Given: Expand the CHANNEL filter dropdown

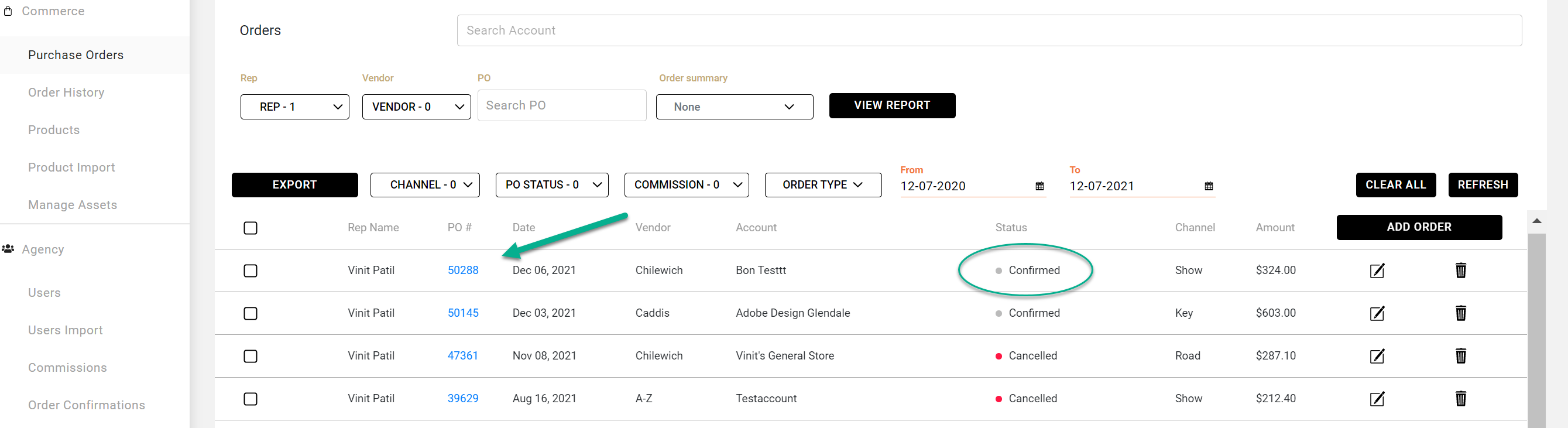Looking at the screenshot, I should point(424,184).
